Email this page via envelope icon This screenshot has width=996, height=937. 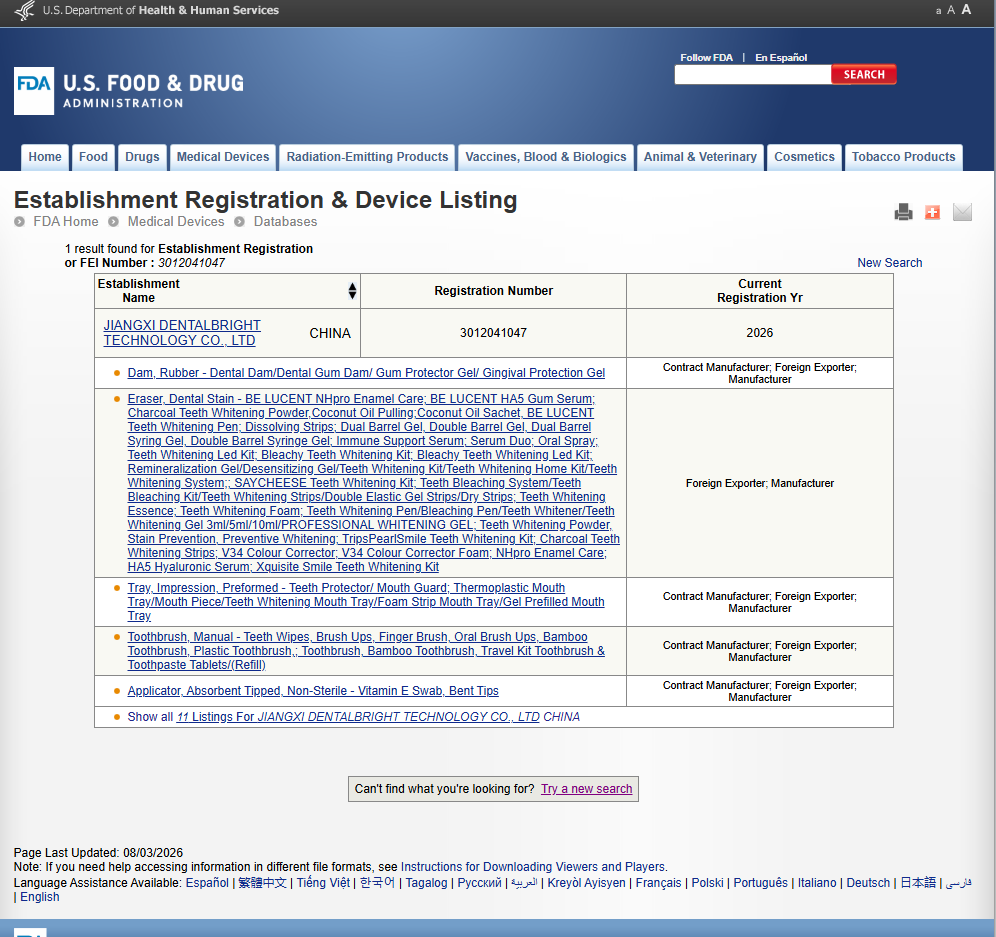point(962,212)
